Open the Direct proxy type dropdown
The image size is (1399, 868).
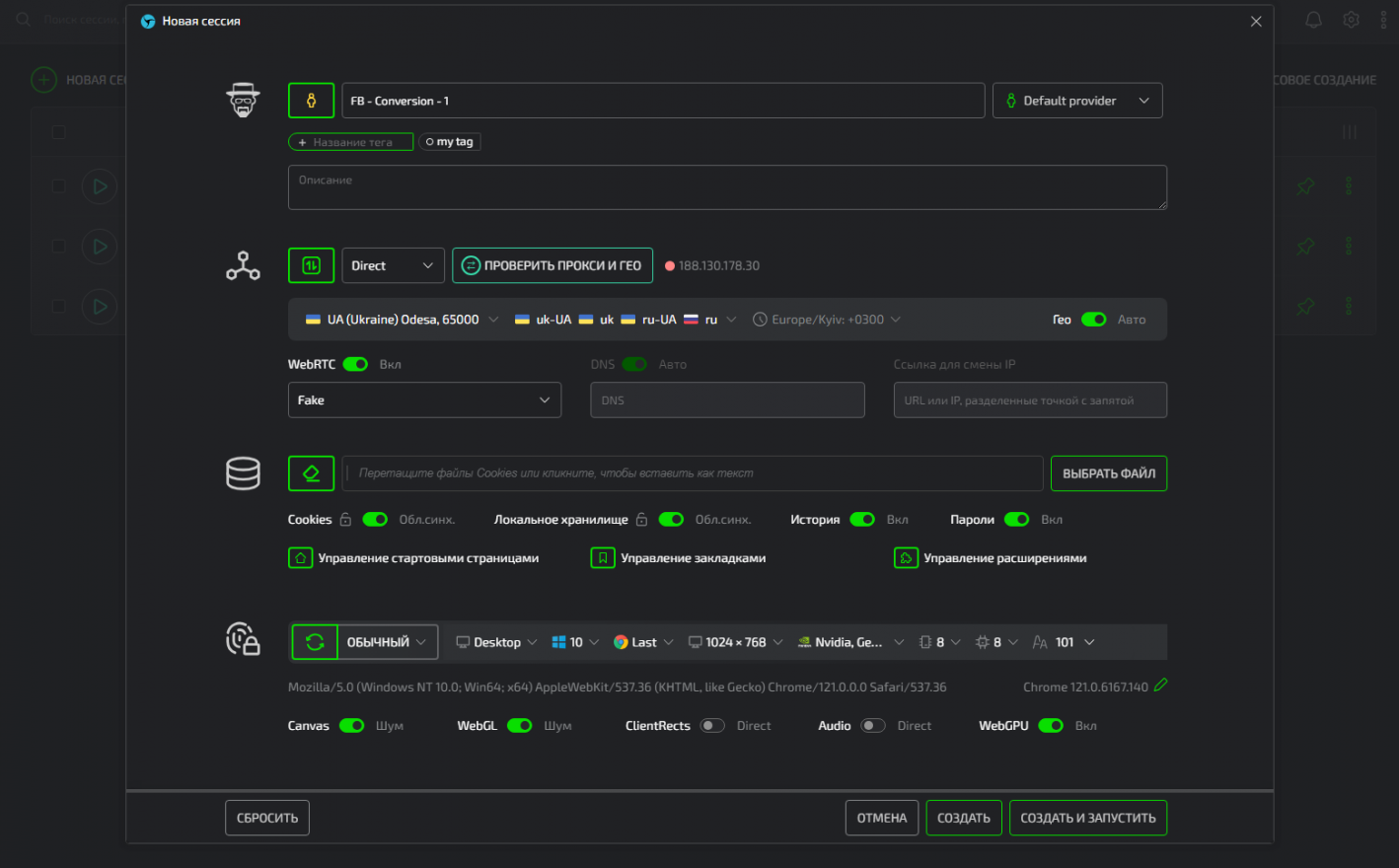[x=393, y=265]
